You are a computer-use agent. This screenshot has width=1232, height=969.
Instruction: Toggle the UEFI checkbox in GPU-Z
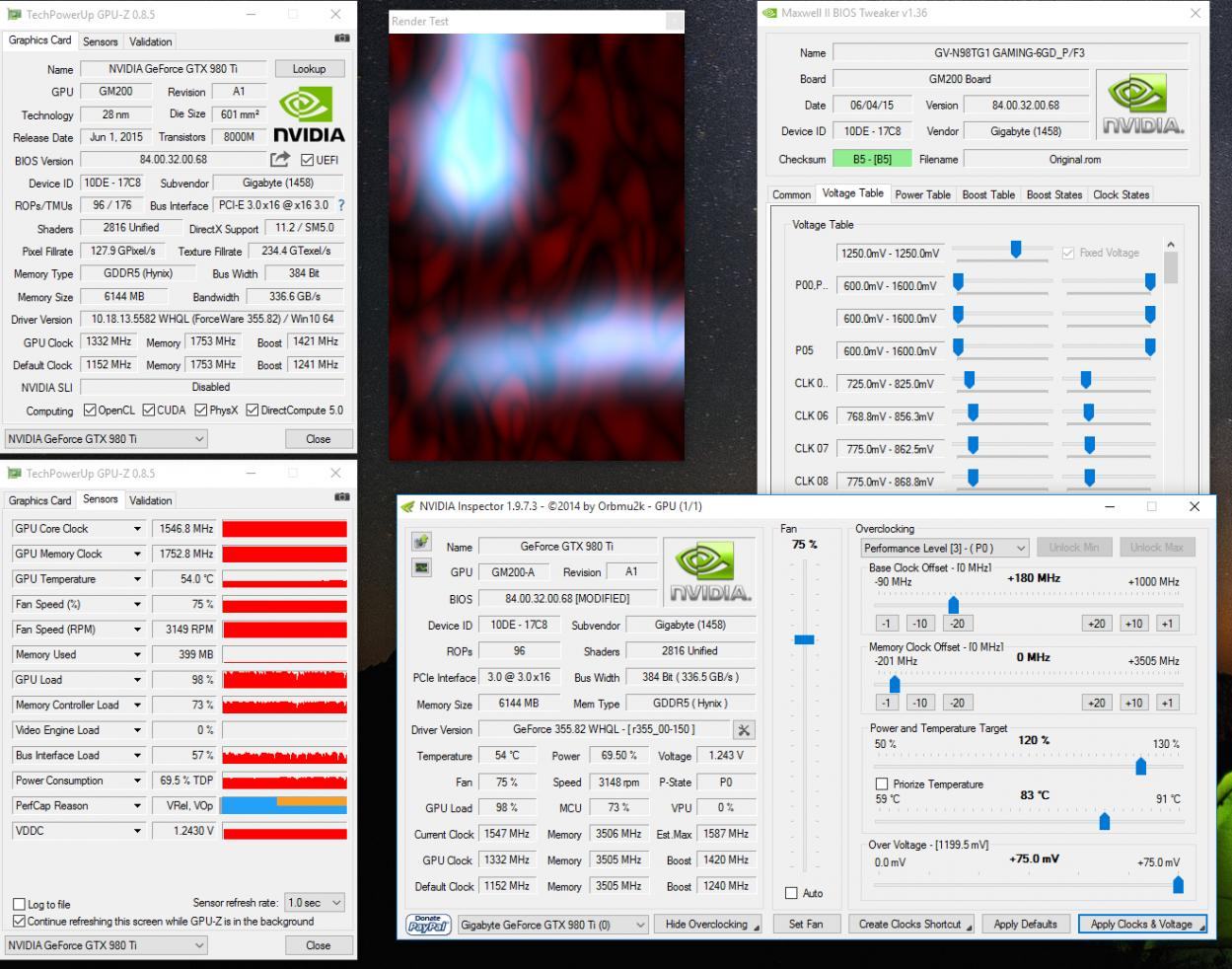(x=307, y=160)
